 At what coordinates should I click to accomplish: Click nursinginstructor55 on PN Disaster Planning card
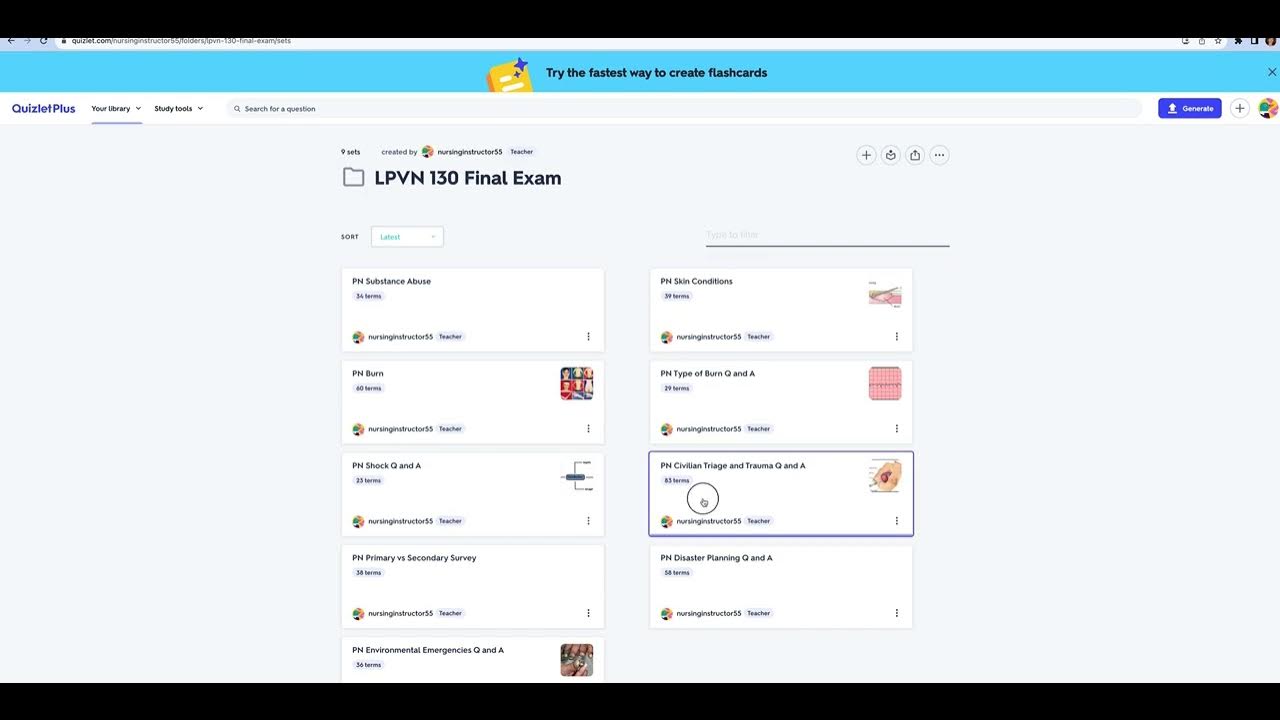(x=708, y=613)
